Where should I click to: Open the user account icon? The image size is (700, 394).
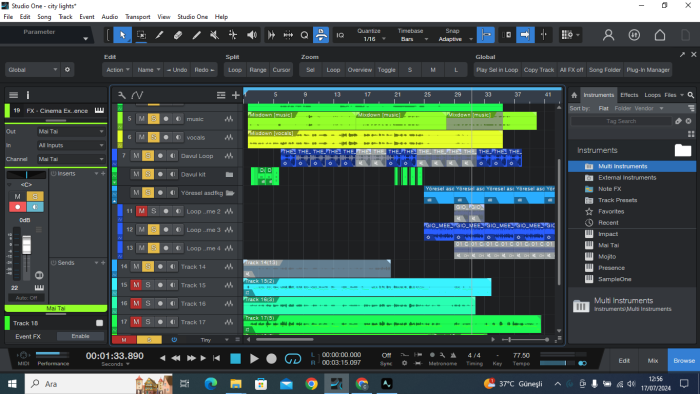[608, 35]
